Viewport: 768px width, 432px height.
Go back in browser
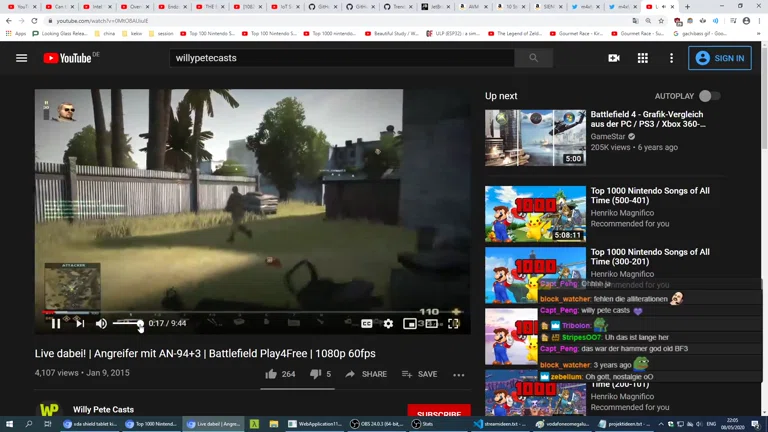(9, 21)
